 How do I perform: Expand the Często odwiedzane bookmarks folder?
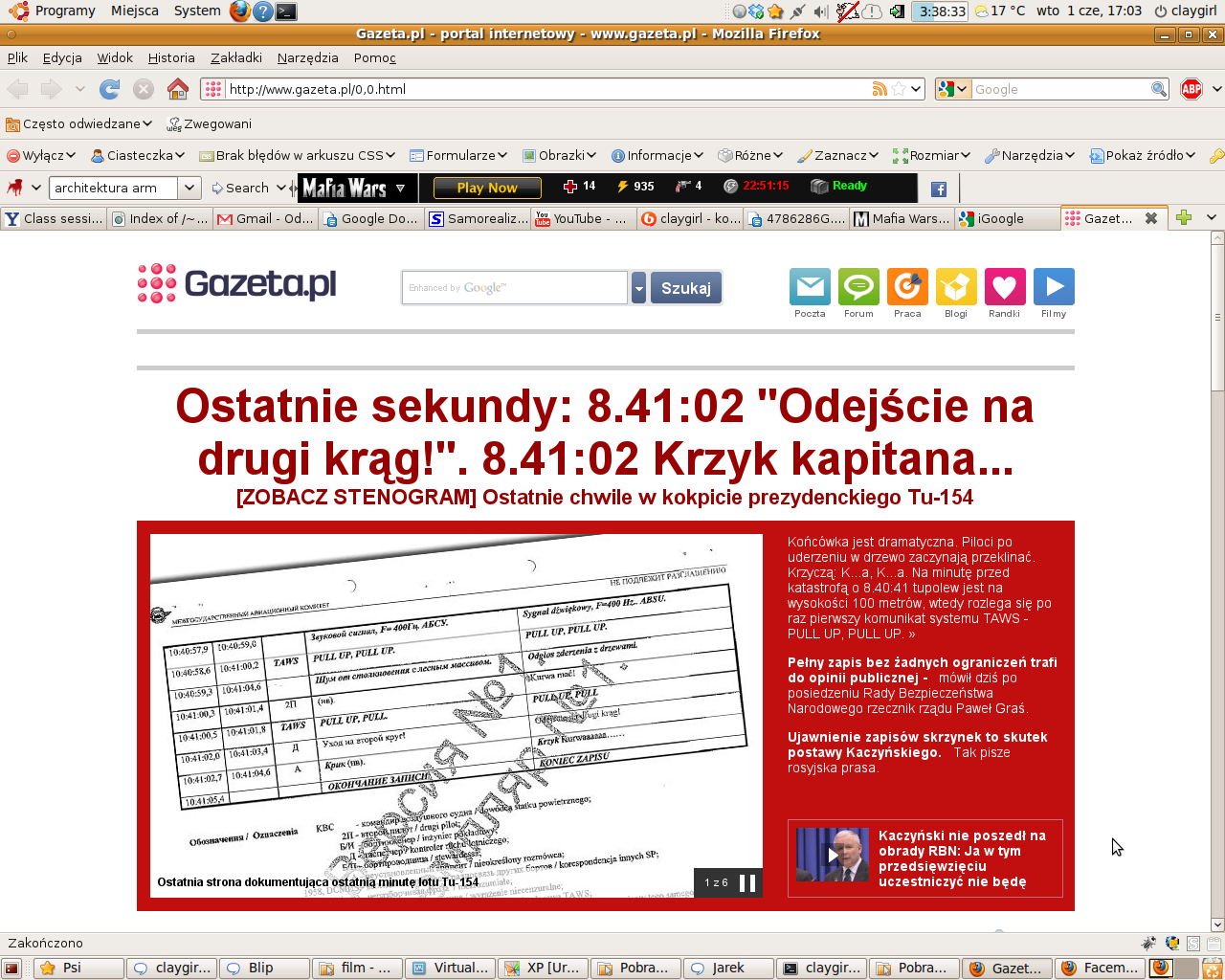click(78, 123)
